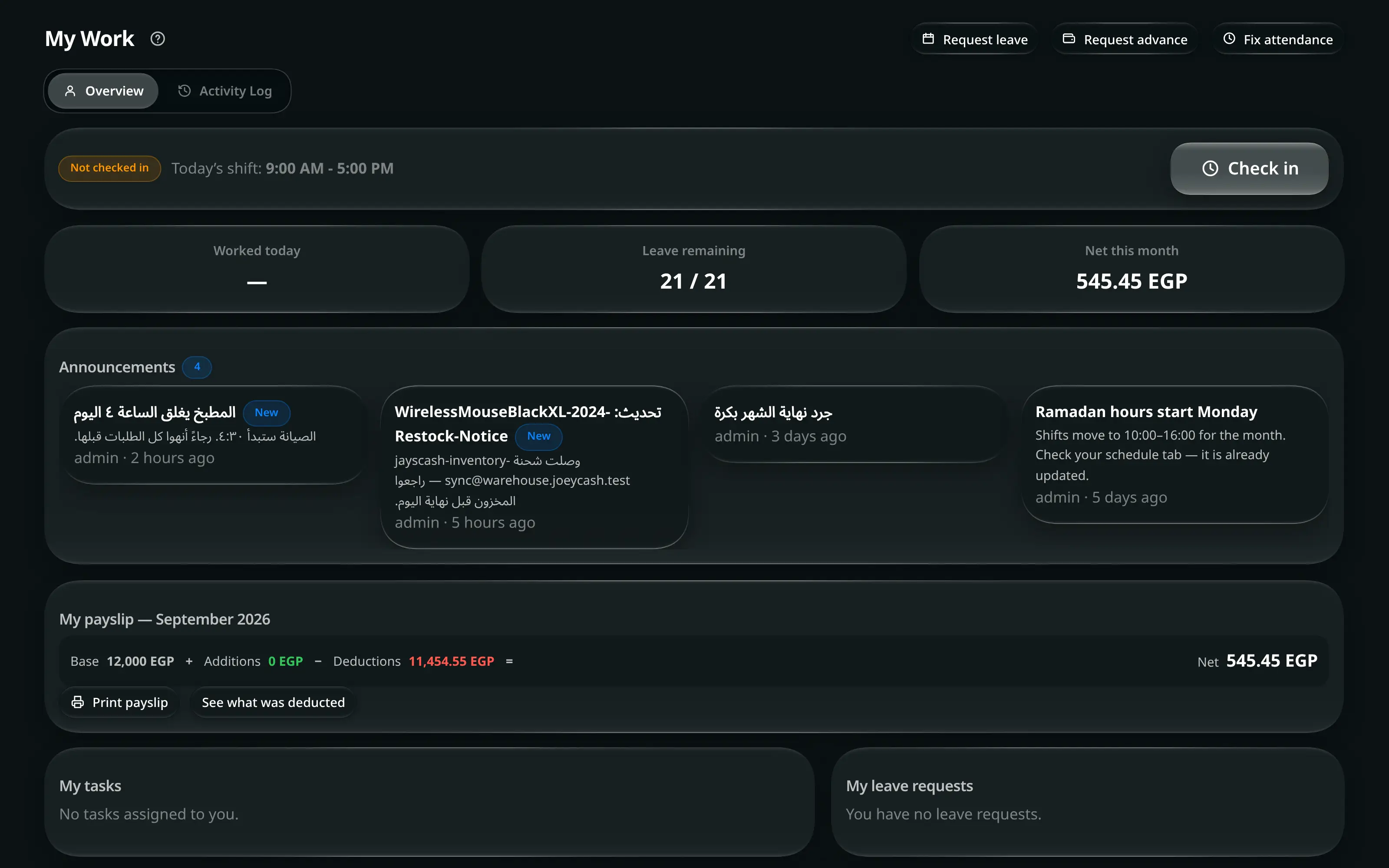
Task: Click the calendar icon in Request leave
Action: pyautogui.click(x=928, y=39)
